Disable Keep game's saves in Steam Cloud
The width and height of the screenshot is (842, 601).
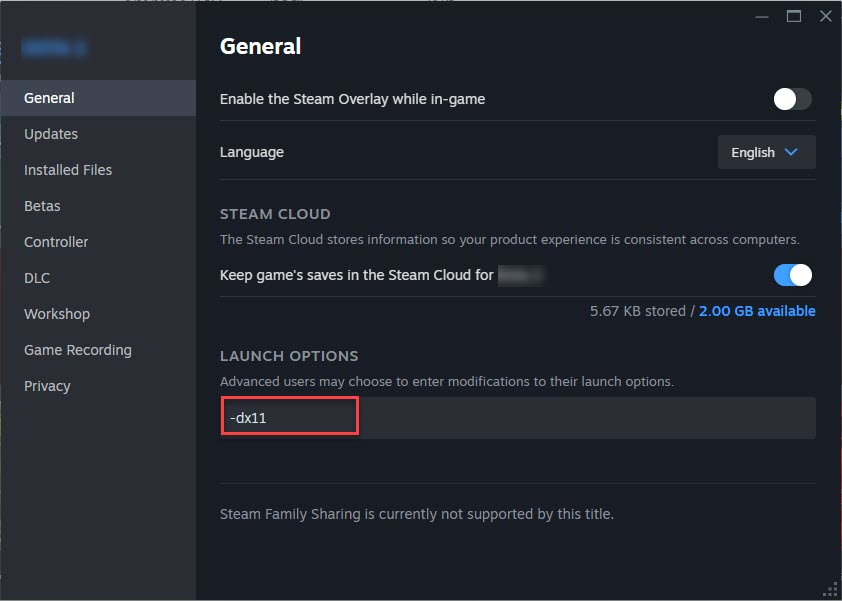pos(792,275)
